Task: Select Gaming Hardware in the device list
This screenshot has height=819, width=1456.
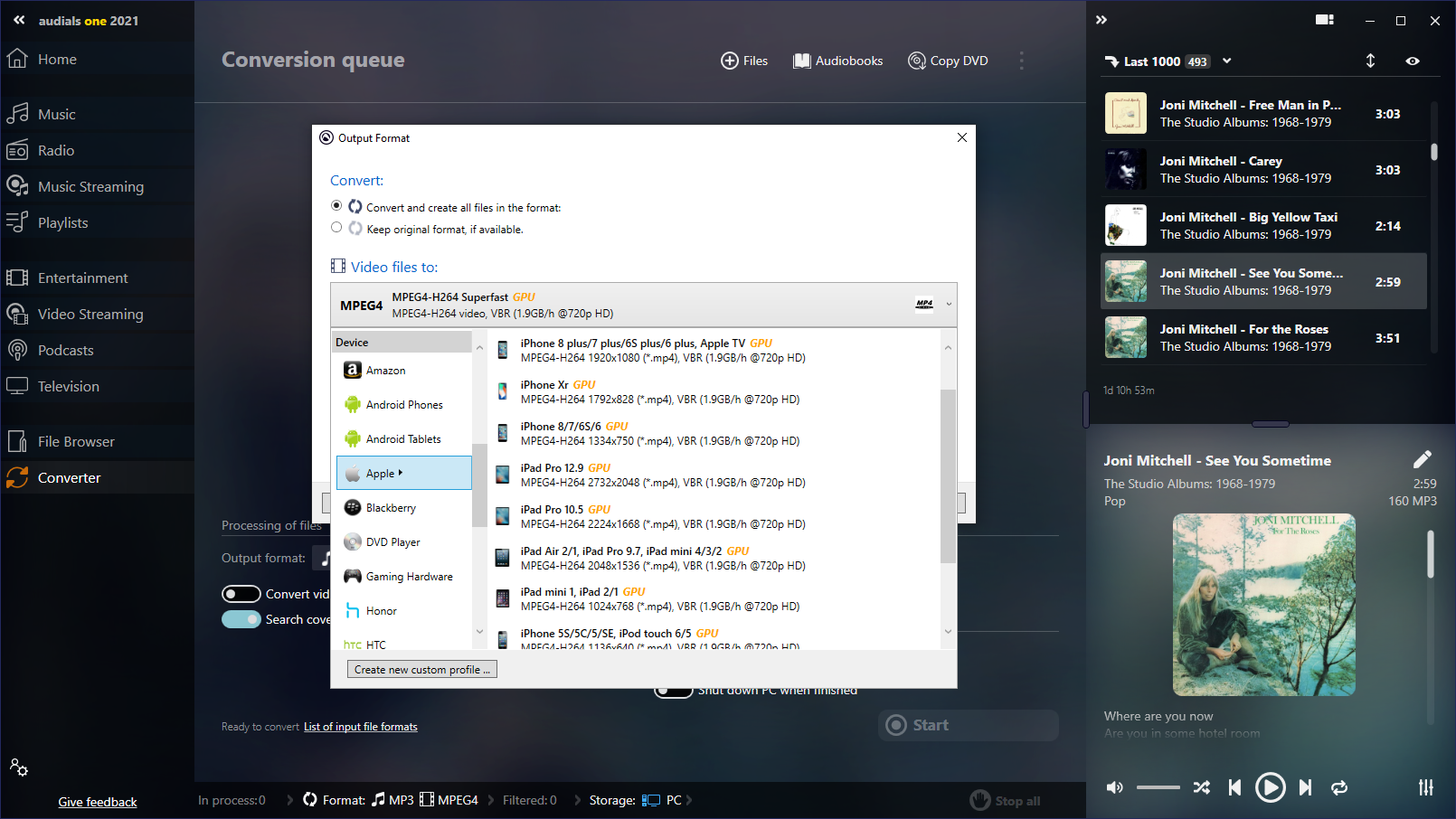Action: click(409, 577)
